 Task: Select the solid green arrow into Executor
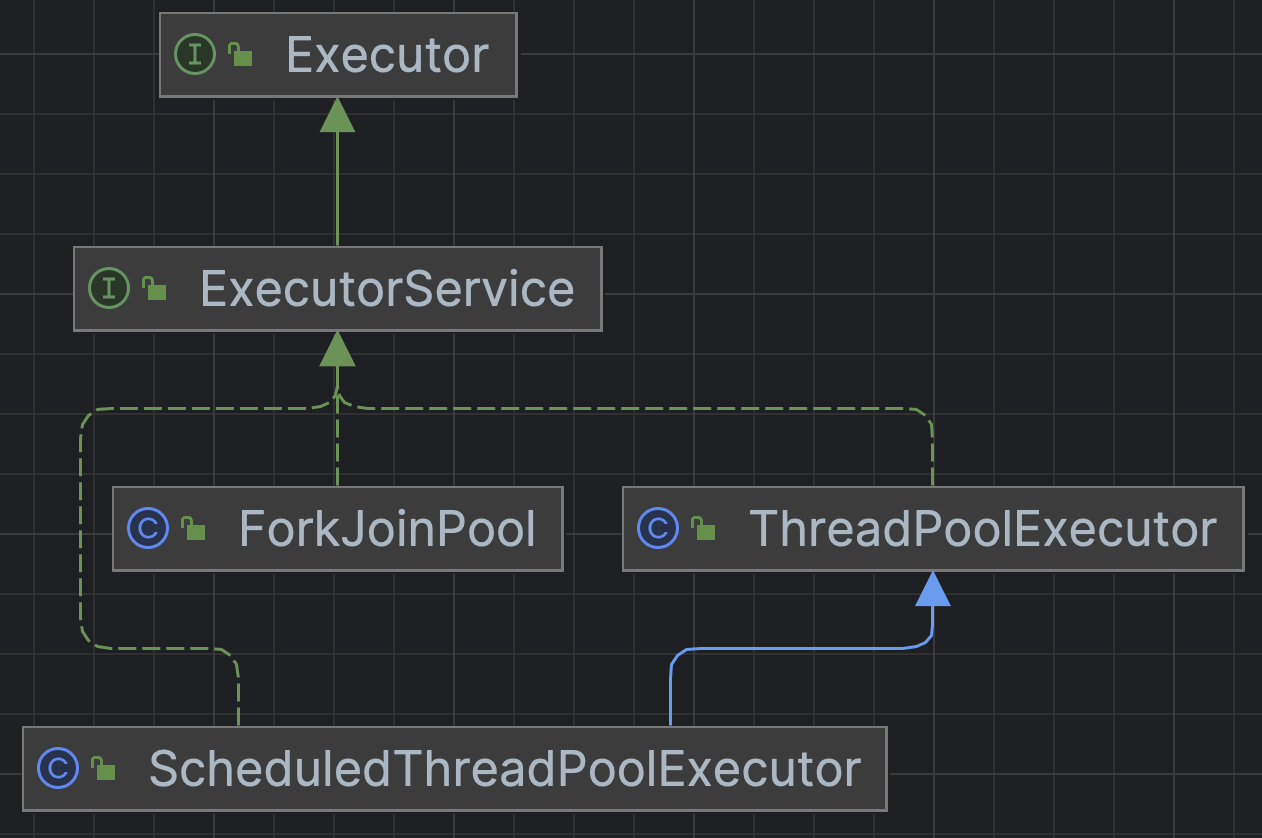click(337, 172)
